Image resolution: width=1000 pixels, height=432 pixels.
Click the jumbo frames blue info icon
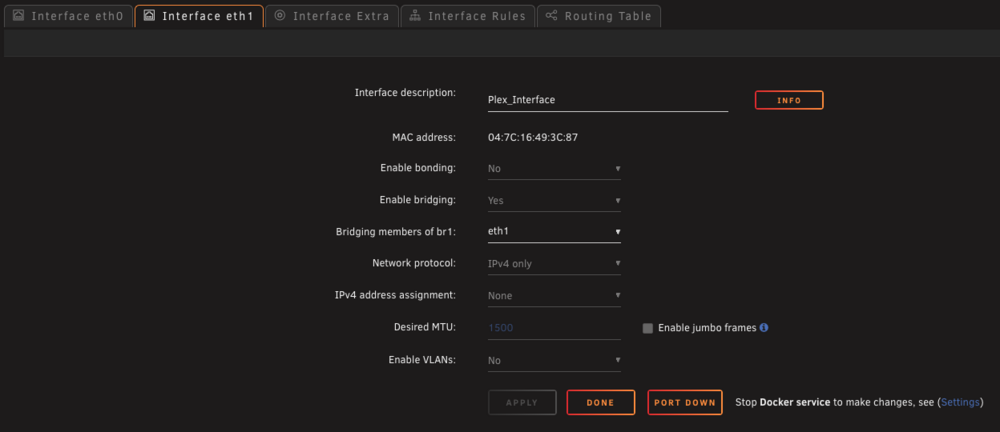click(x=763, y=327)
